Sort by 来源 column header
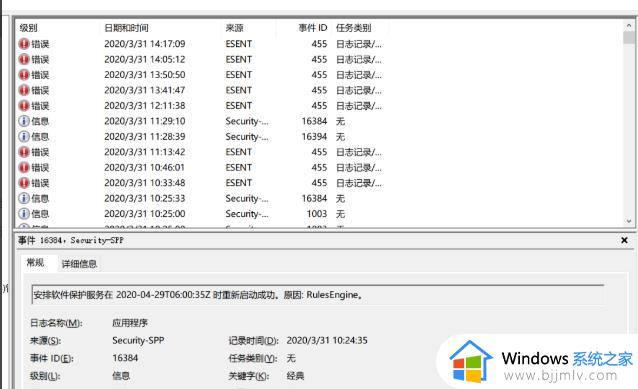Screen dimensions: 638x389 [x=234, y=28]
